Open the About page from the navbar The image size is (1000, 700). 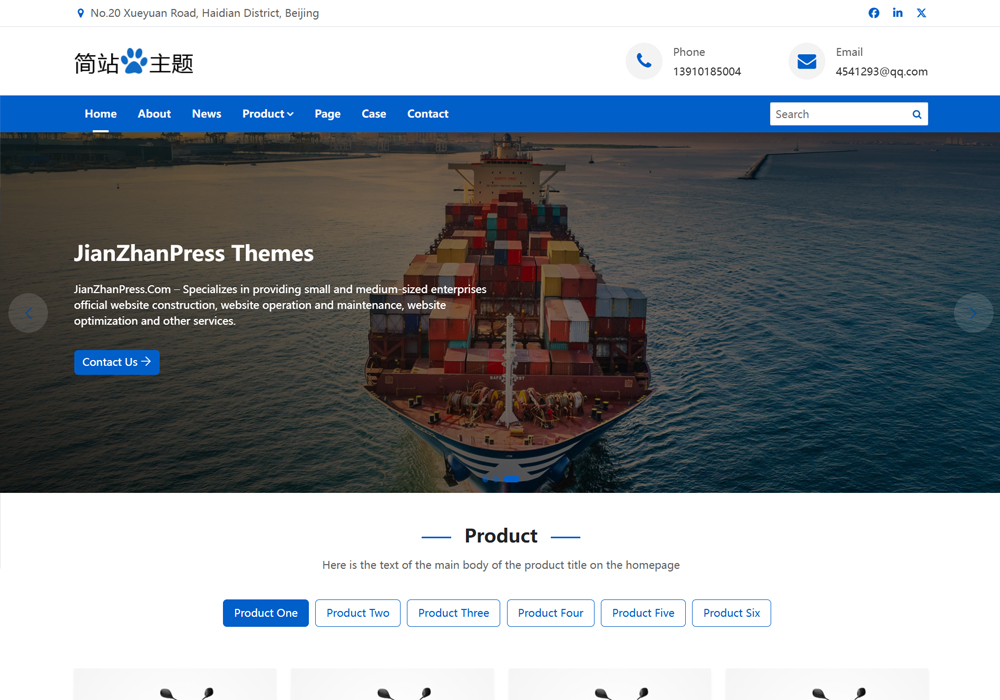click(x=154, y=114)
